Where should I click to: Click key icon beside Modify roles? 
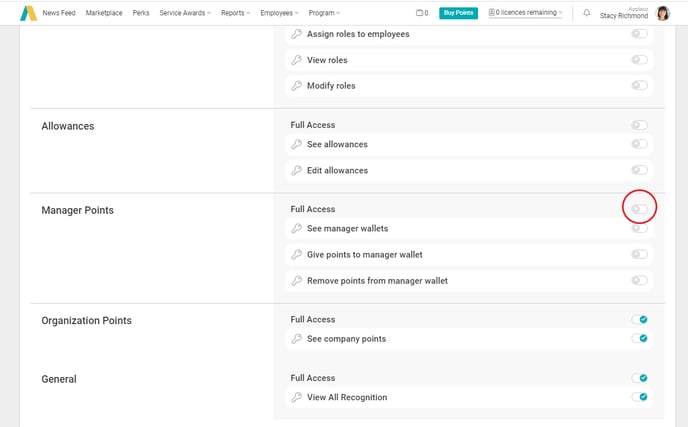click(x=296, y=86)
